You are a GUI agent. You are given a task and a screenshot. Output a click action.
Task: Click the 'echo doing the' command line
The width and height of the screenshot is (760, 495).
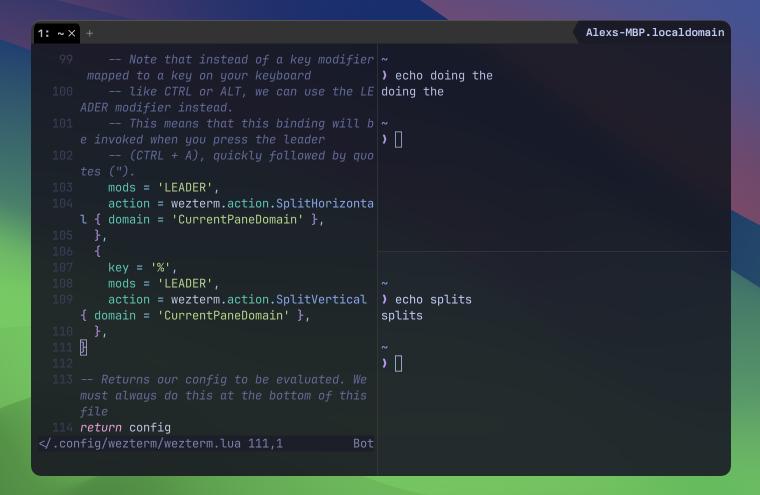443,76
